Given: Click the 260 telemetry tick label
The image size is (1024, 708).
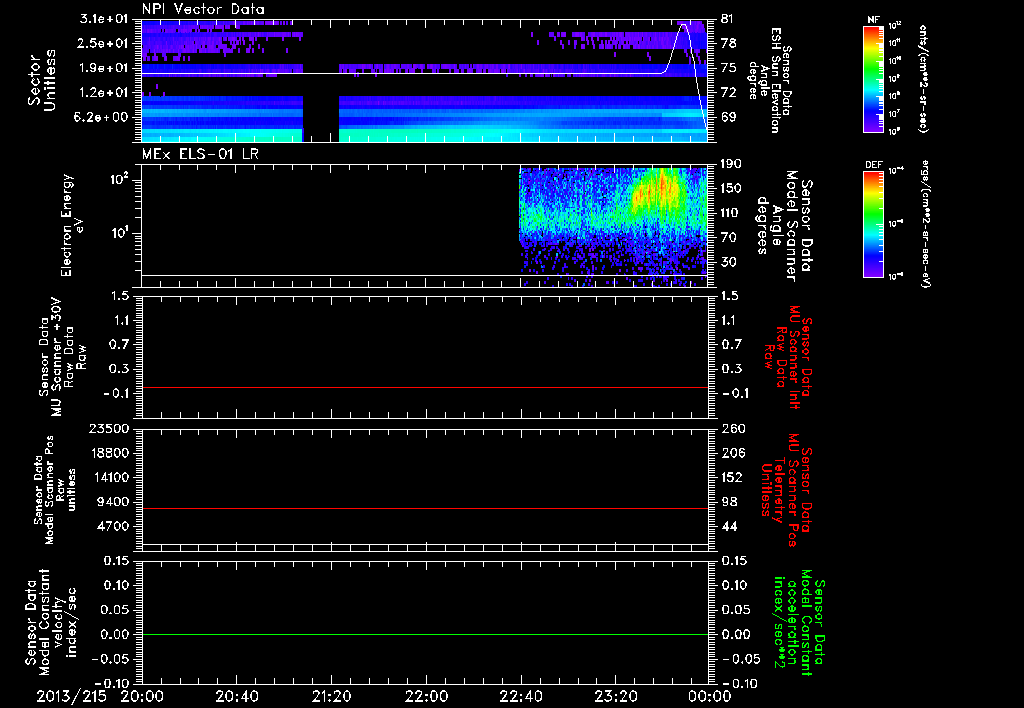Looking at the screenshot, I should click(x=733, y=429).
